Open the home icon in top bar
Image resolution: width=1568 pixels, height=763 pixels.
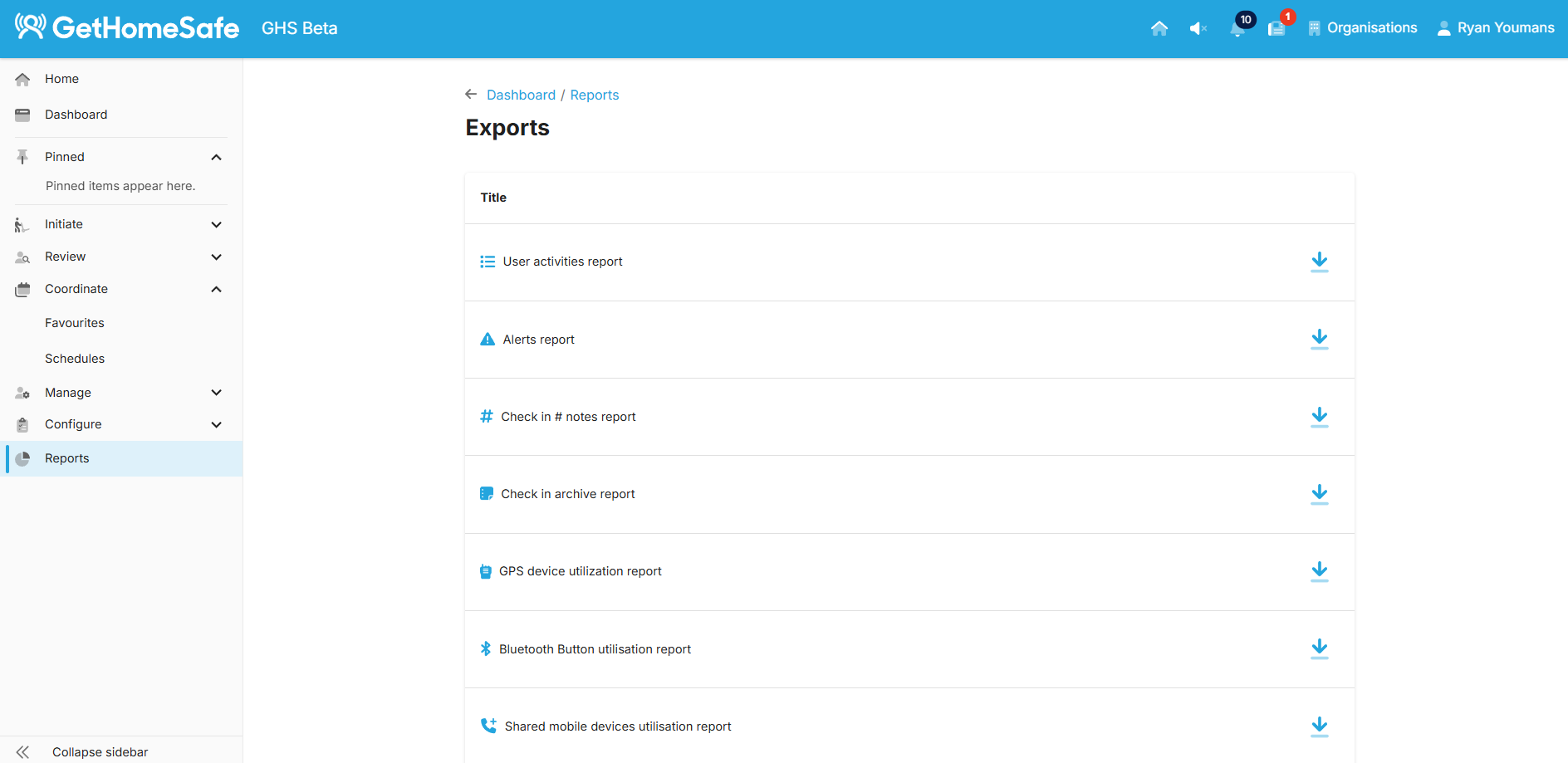point(1159,28)
